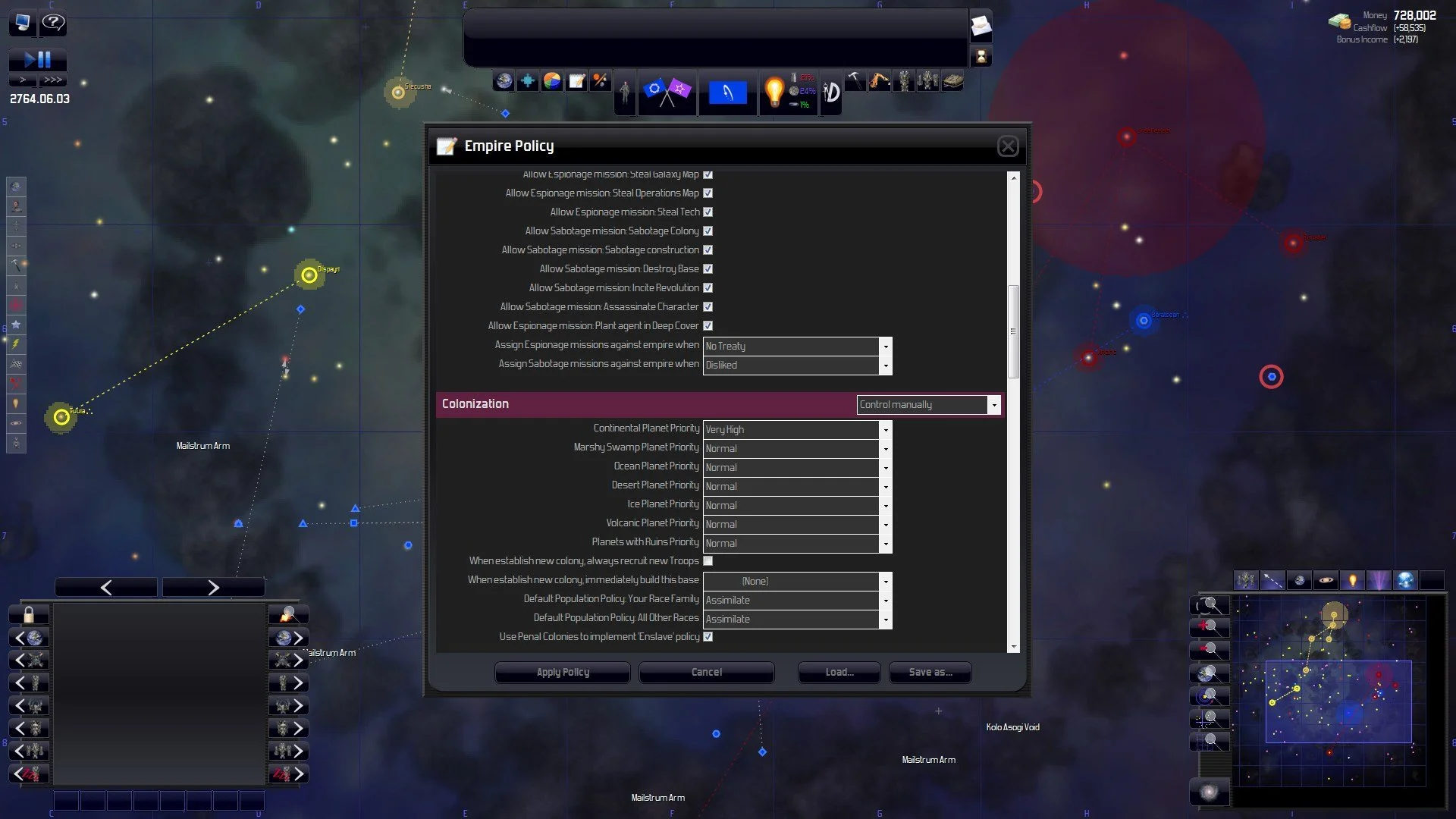Click the tank troops icon
This screenshot has width=1456, height=819.
[952, 80]
